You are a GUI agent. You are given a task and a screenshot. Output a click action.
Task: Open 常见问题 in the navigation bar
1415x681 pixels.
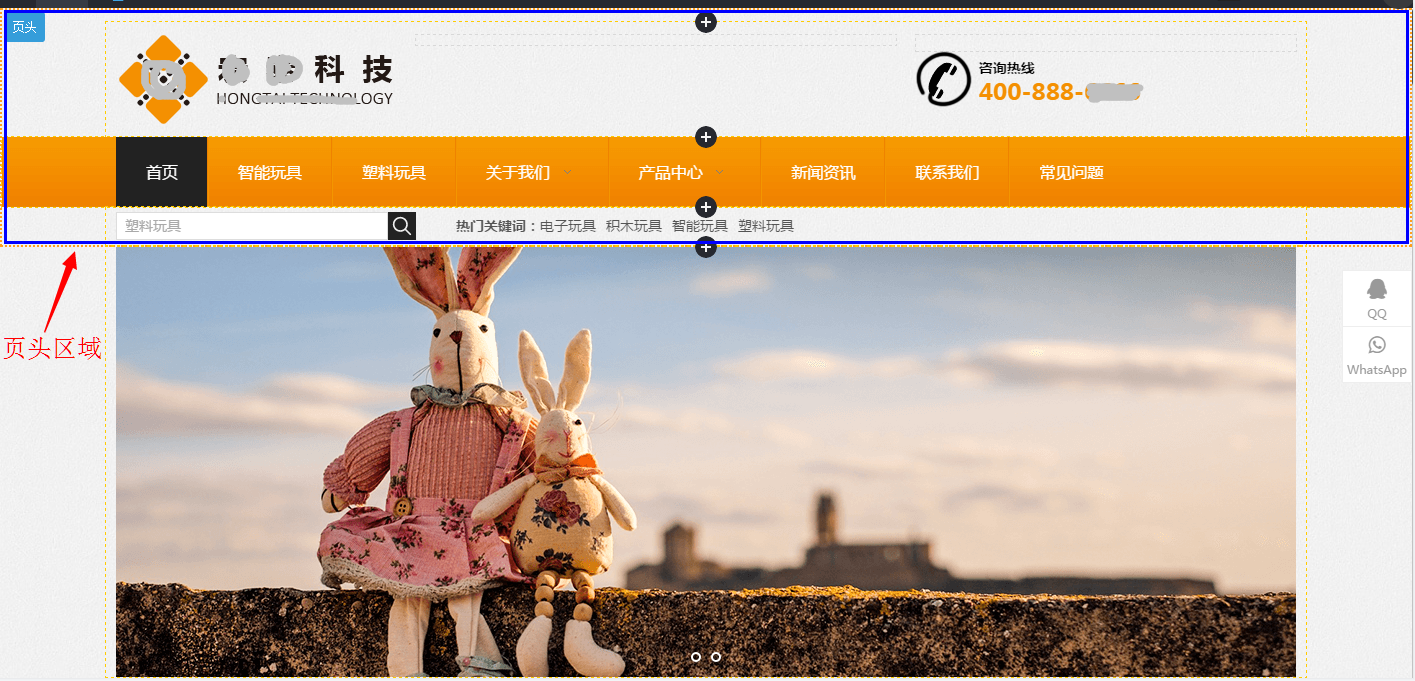pos(1071,173)
